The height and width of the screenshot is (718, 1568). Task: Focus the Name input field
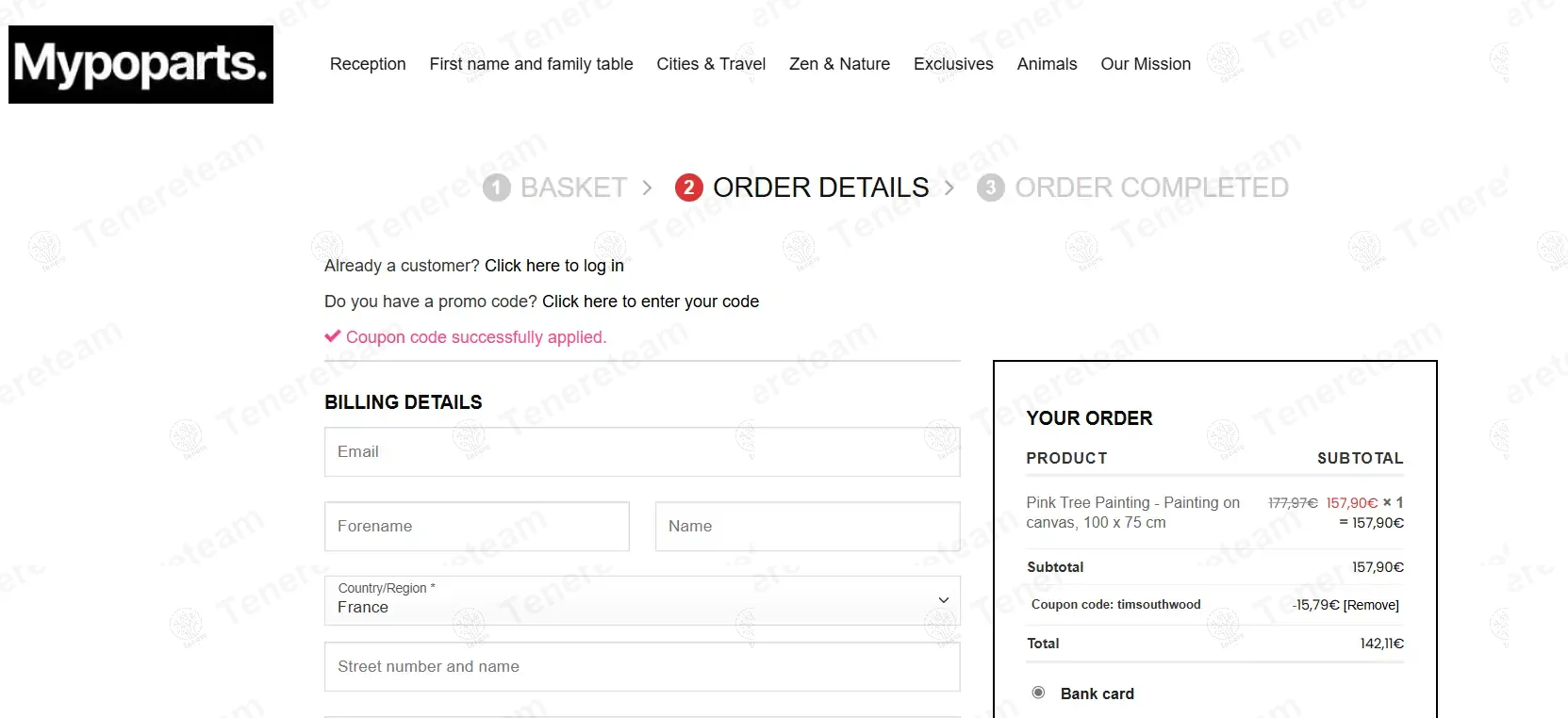pyautogui.click(x=807, y=526)
